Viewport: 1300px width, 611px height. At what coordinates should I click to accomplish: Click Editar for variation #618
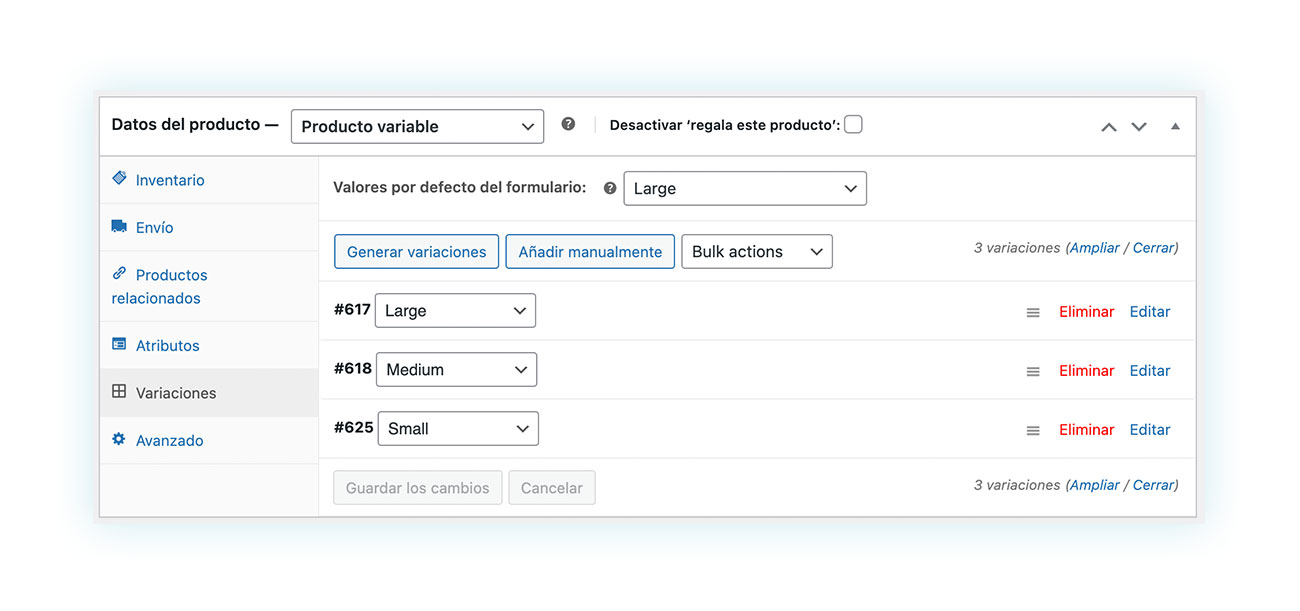[1150, 370]
